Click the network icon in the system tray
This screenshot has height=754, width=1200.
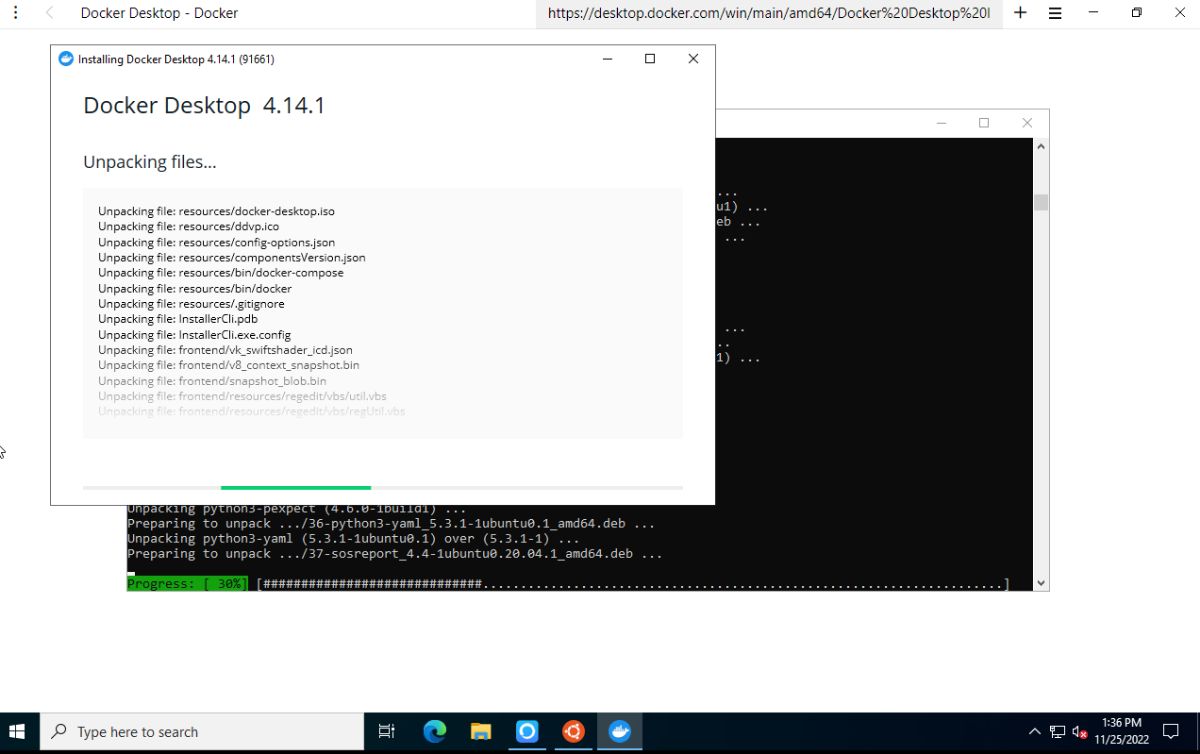[x=1057, y=731]
